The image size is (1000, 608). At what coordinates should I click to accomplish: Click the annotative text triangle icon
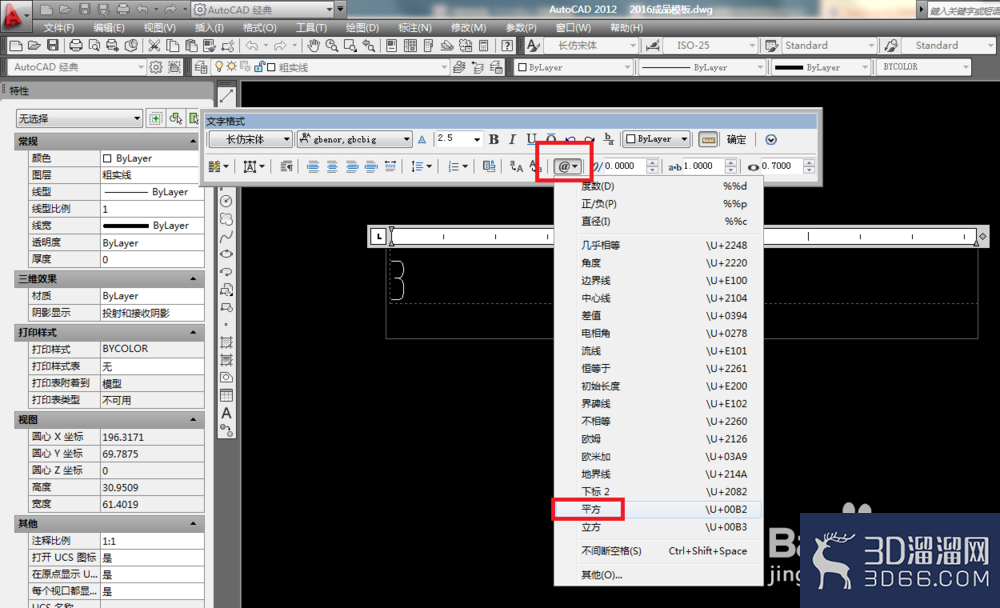tap(422, 140)
